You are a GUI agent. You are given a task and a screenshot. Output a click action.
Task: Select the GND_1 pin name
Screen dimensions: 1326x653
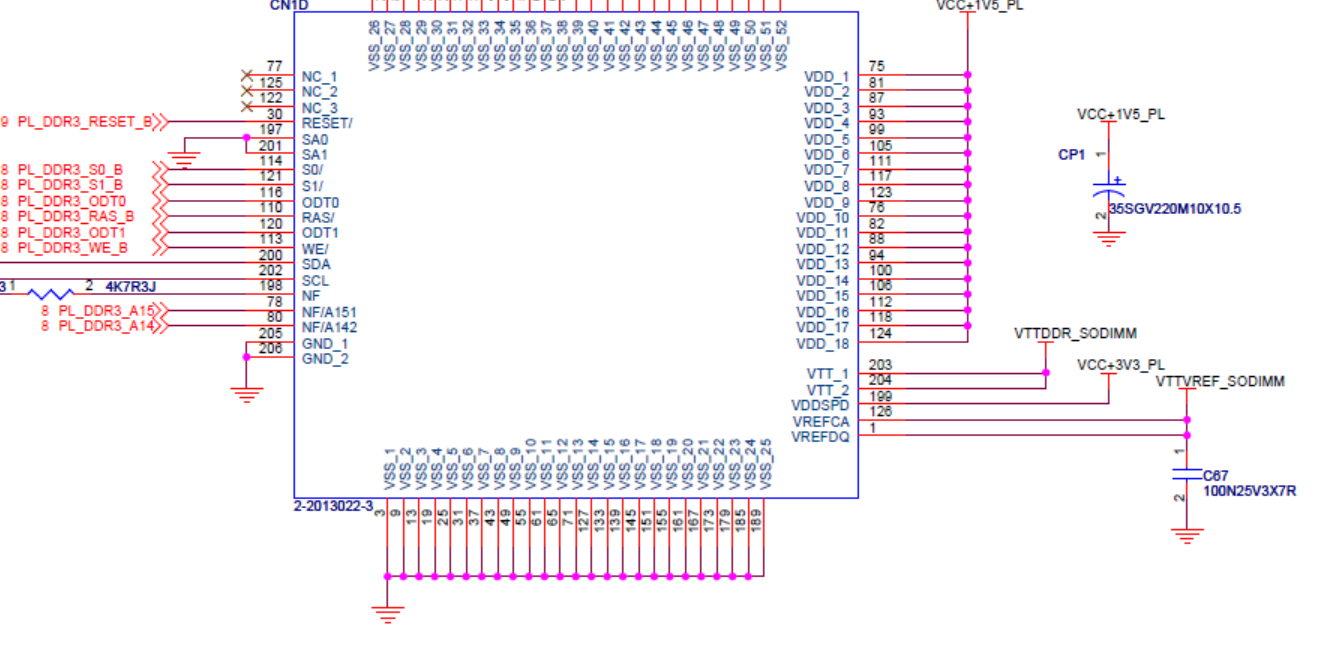click(x=324, y=343)
